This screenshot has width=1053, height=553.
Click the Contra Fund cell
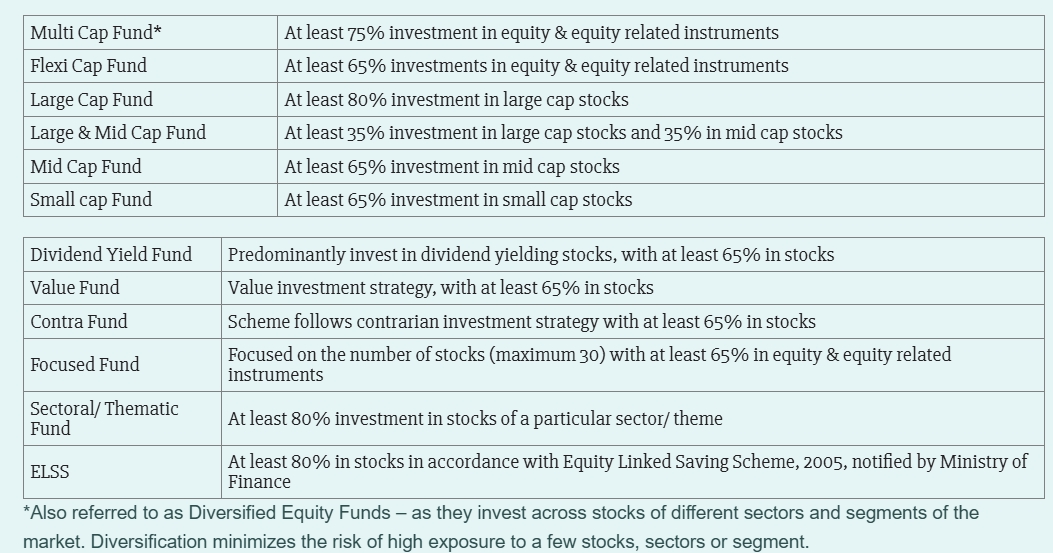click(x=123, y=321)
